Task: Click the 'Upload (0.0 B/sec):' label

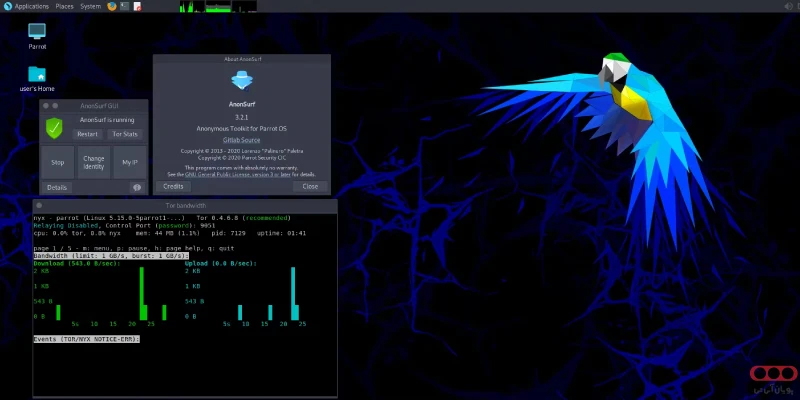Action: (221, 263)
